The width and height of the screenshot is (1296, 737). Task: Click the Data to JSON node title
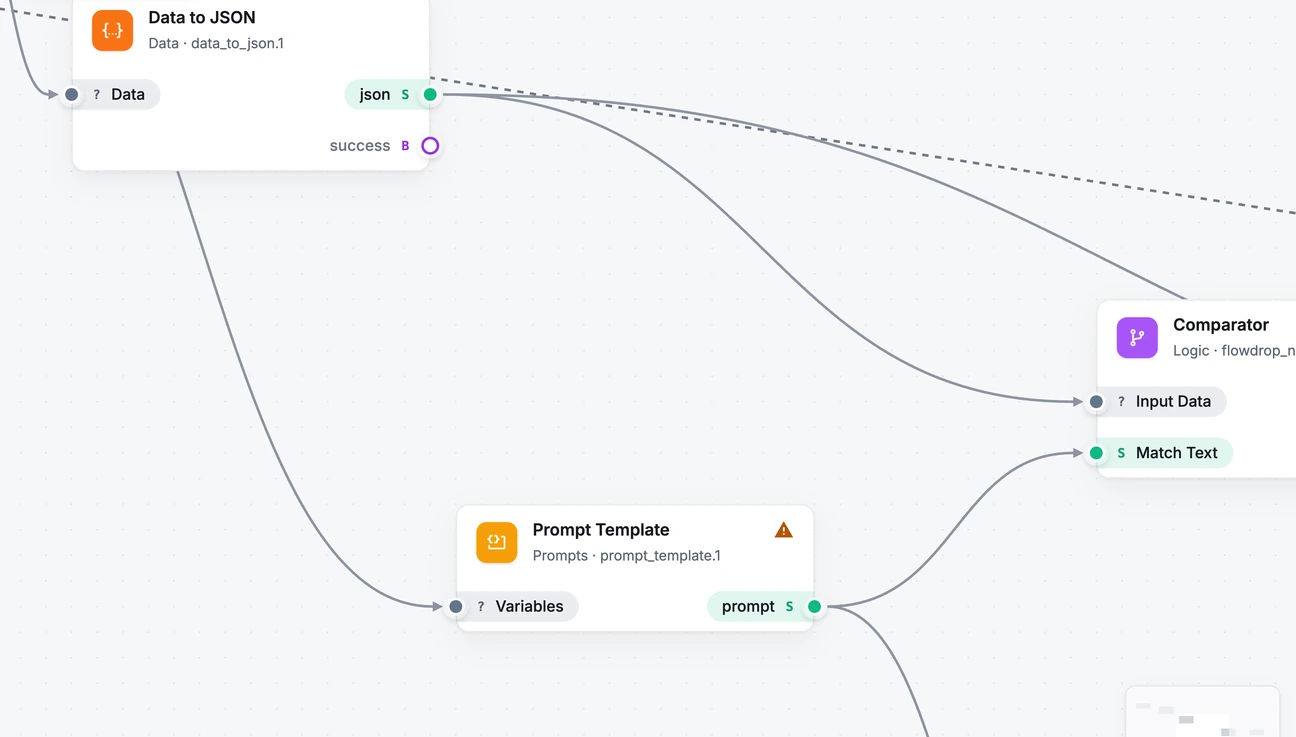[x=202, y=18]
